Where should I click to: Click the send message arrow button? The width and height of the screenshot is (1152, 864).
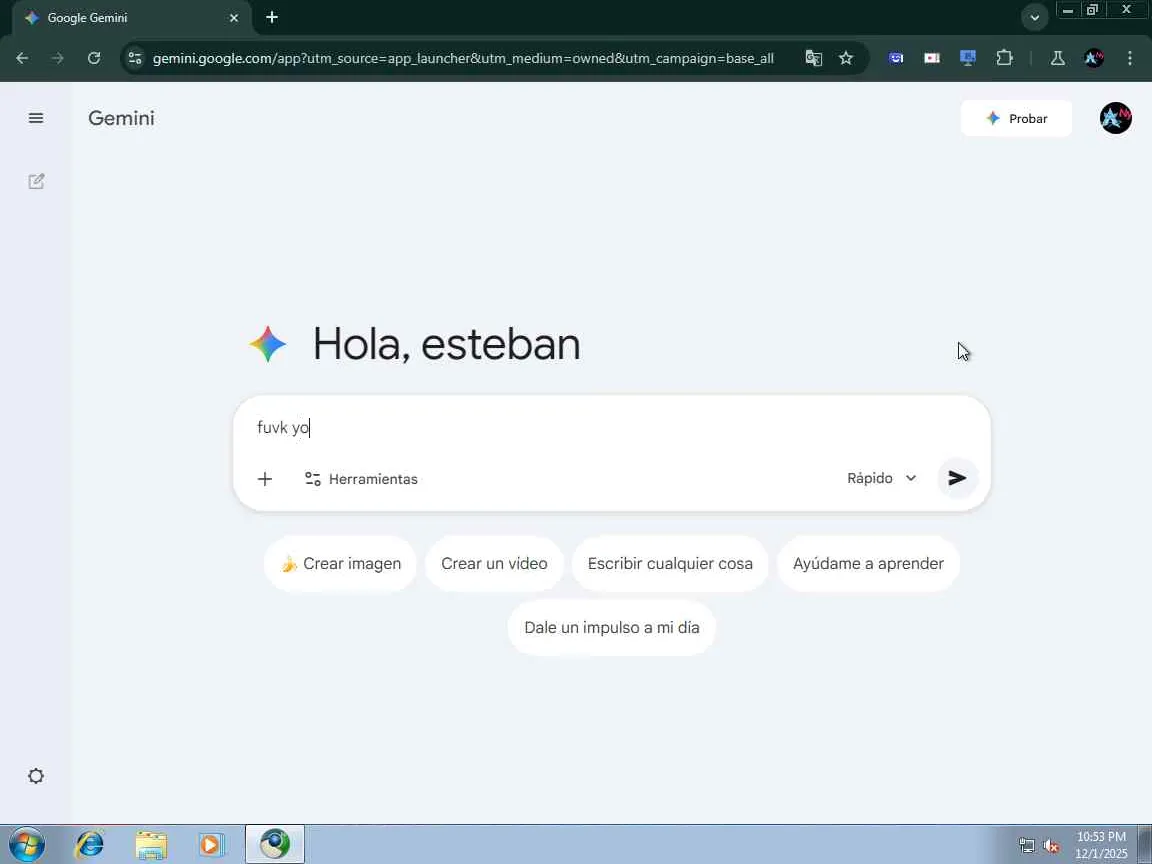pyautogui.click(x=957, y=478)
